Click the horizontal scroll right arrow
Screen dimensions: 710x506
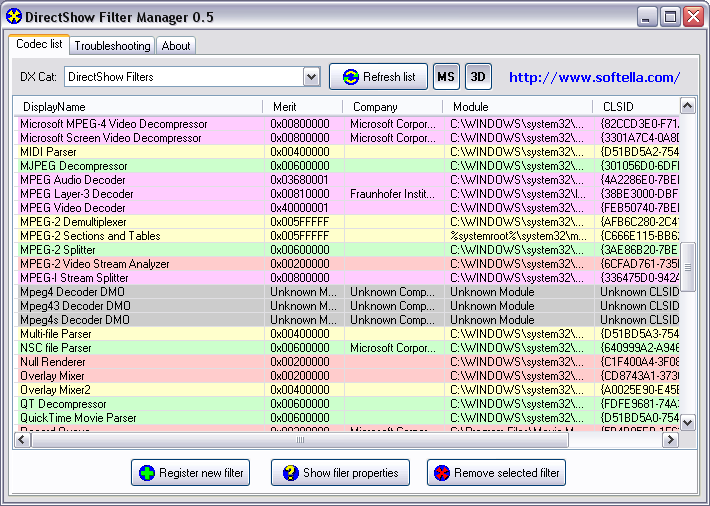coord(671,439)
